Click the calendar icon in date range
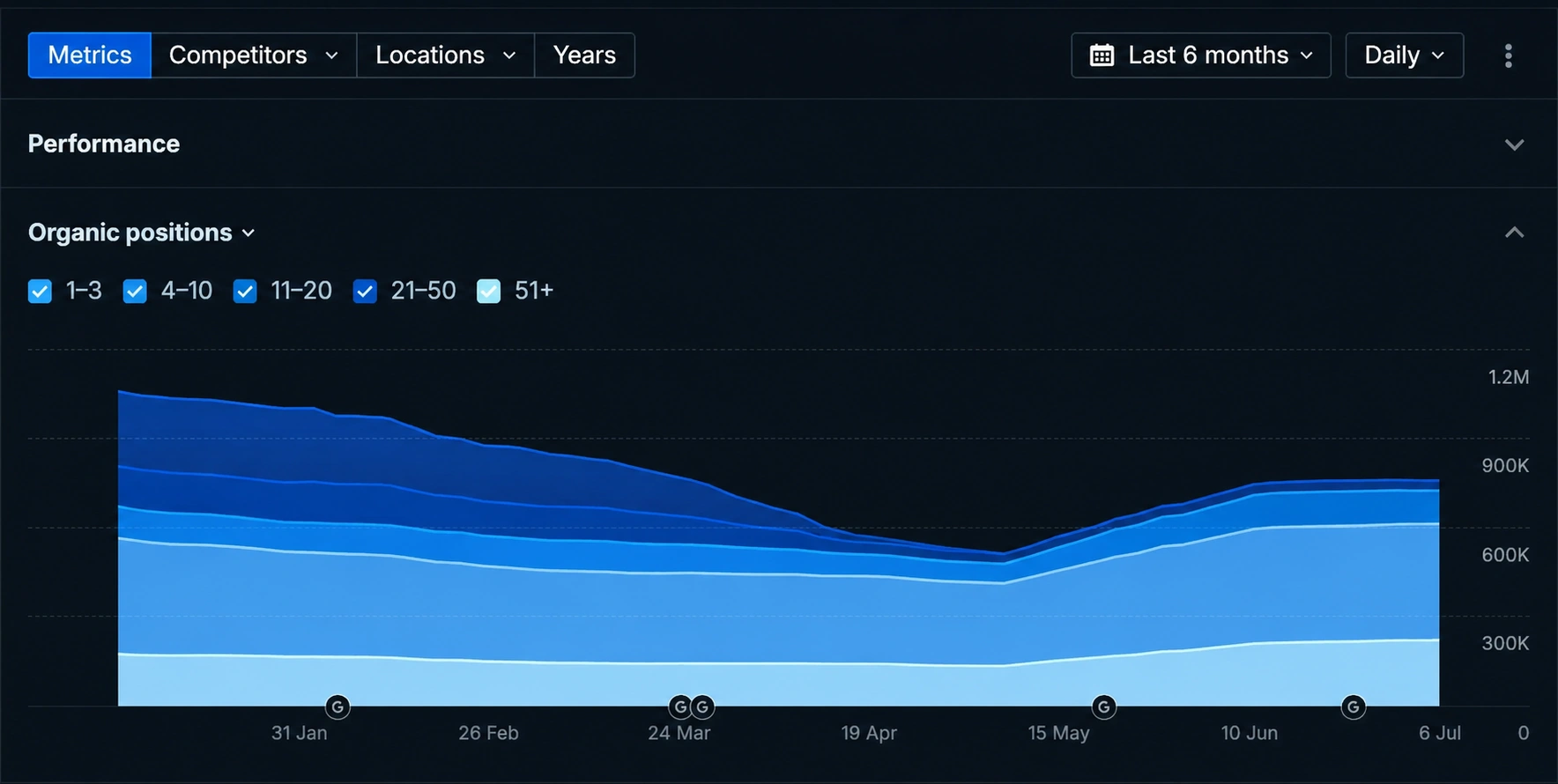The image size is (1558, 784). coord(1102,55)
